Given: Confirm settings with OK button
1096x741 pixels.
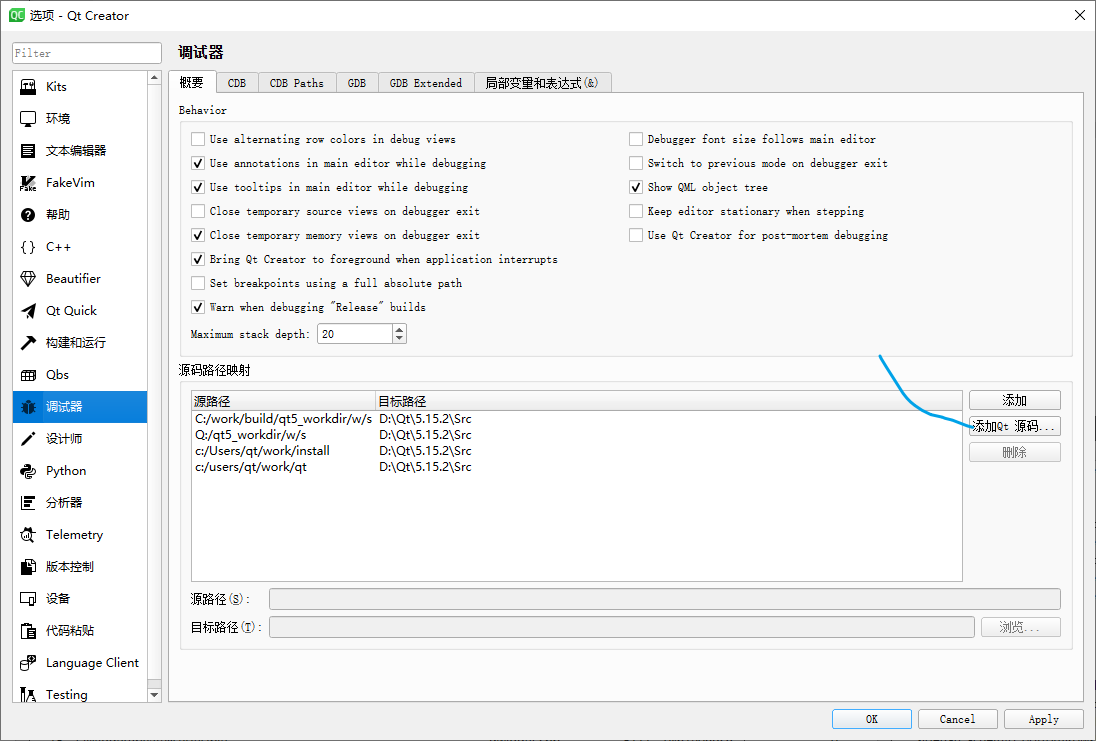Looking at the screenshot, I should (872, 719).
